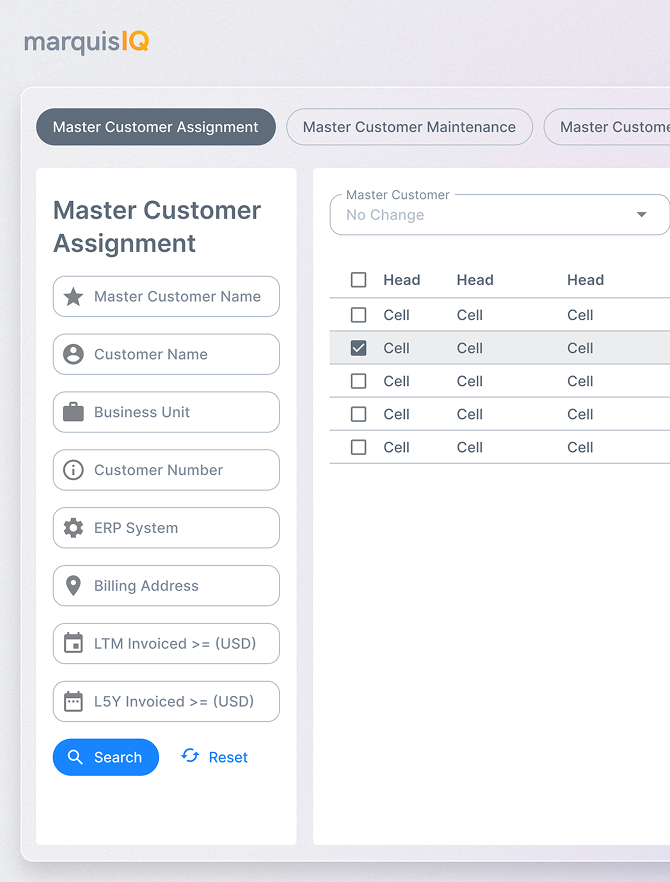Click the blue Search button

[x=106, y=757]
